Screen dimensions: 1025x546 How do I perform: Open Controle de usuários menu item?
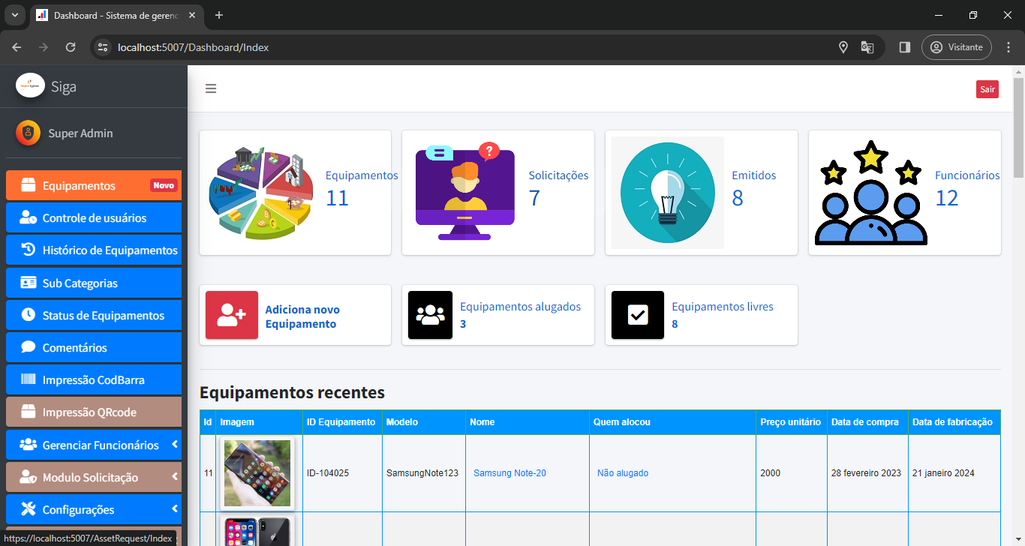pyautogui.click(x=94, y=218)
